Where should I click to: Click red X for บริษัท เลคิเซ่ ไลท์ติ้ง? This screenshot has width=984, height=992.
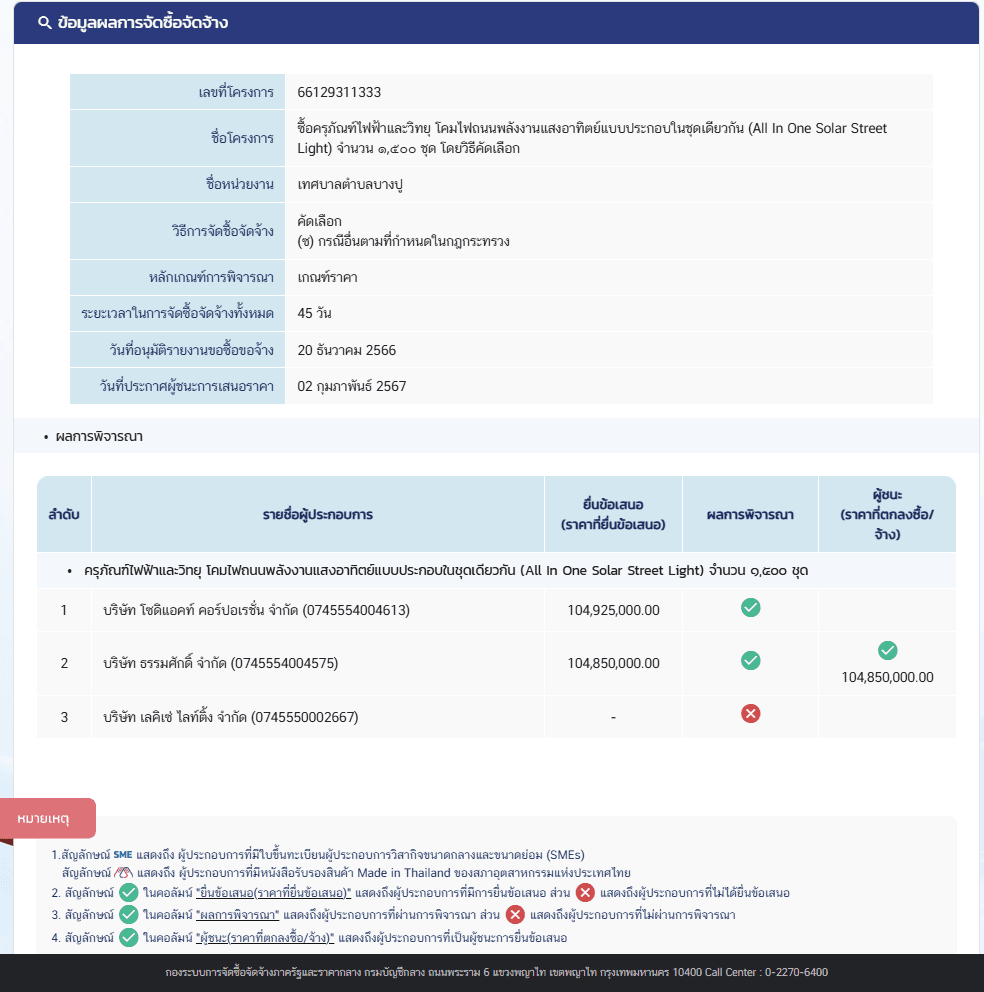[750, 713]
